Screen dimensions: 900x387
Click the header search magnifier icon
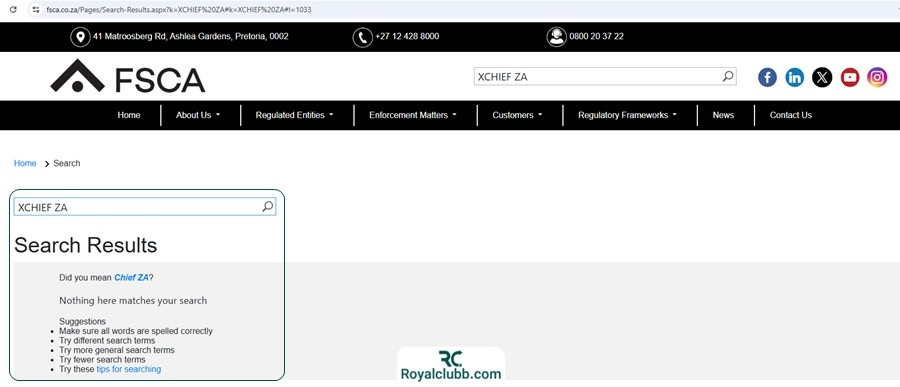point(728,76)
